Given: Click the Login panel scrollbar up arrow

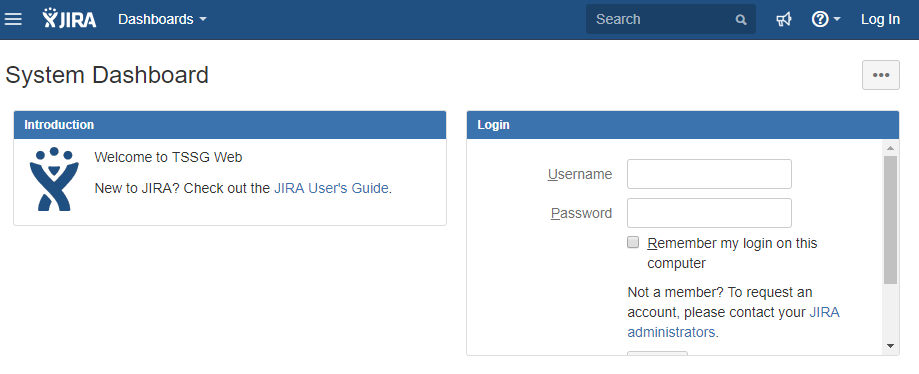Looking at the screenshot, I should [890, 148].
